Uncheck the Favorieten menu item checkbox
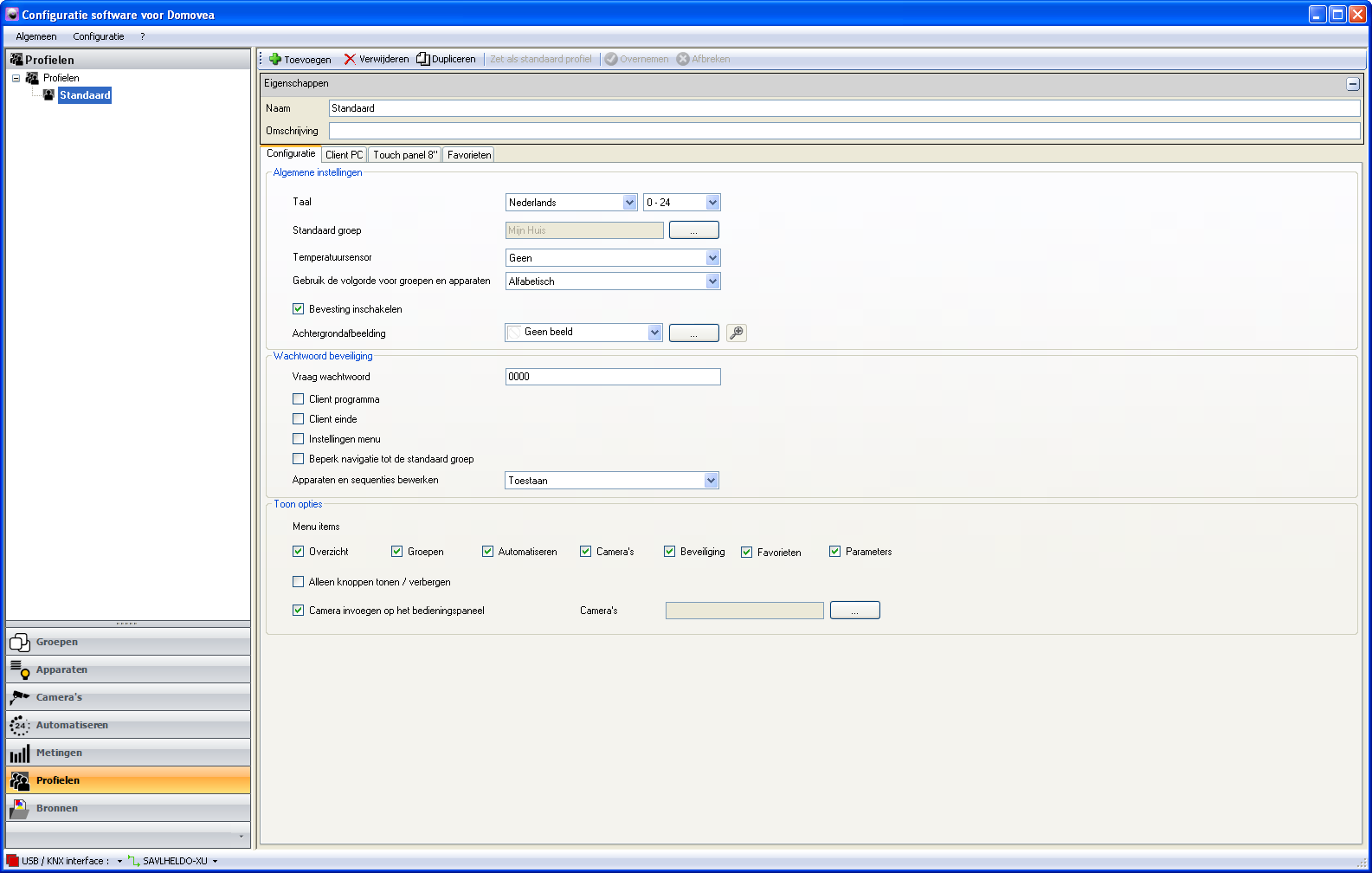Screen dimensions: 1372x873 tap(747, 553)
